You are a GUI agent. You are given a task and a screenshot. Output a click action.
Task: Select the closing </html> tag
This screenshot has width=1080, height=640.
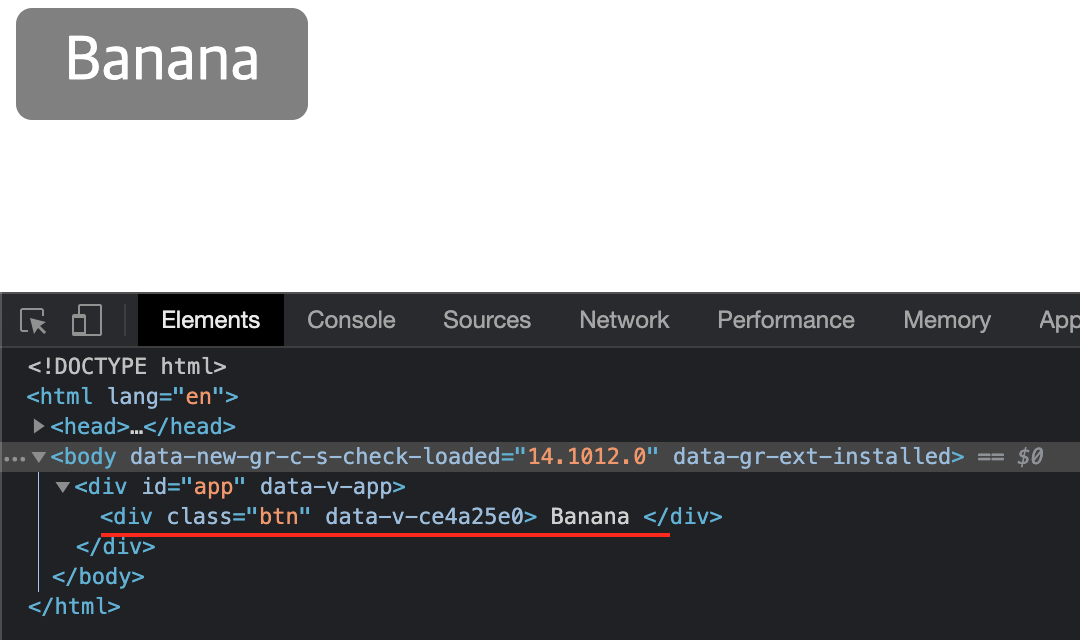point(74,607)
